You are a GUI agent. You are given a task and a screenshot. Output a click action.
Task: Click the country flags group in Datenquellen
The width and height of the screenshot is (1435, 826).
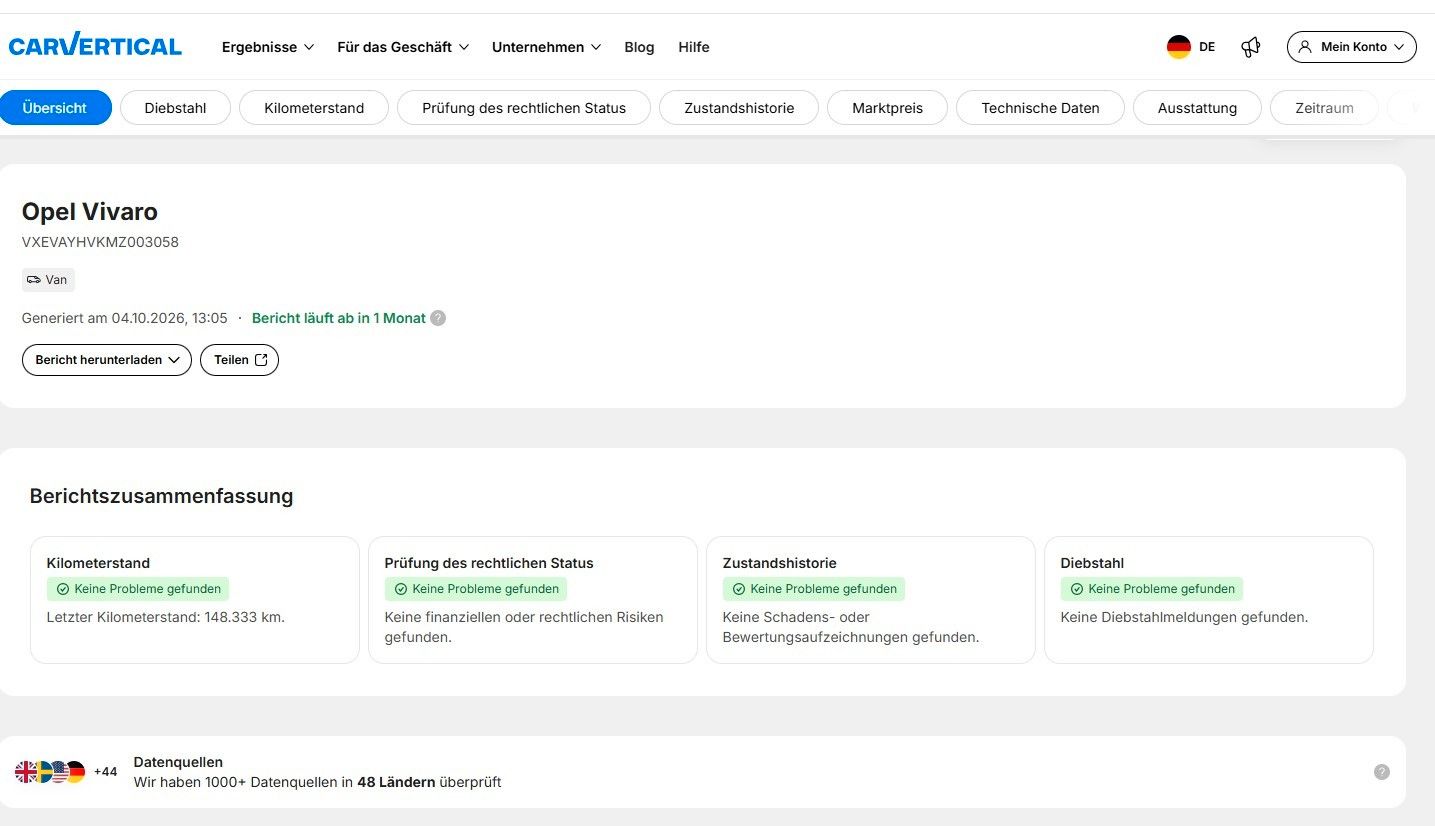[x=50, y=772]
